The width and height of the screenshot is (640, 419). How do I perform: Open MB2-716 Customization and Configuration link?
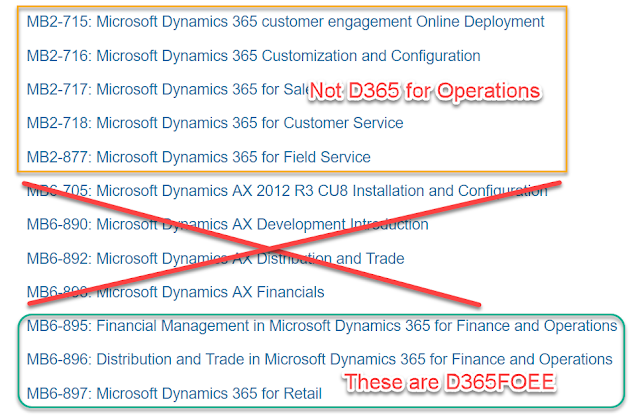(x=253, y=55)
